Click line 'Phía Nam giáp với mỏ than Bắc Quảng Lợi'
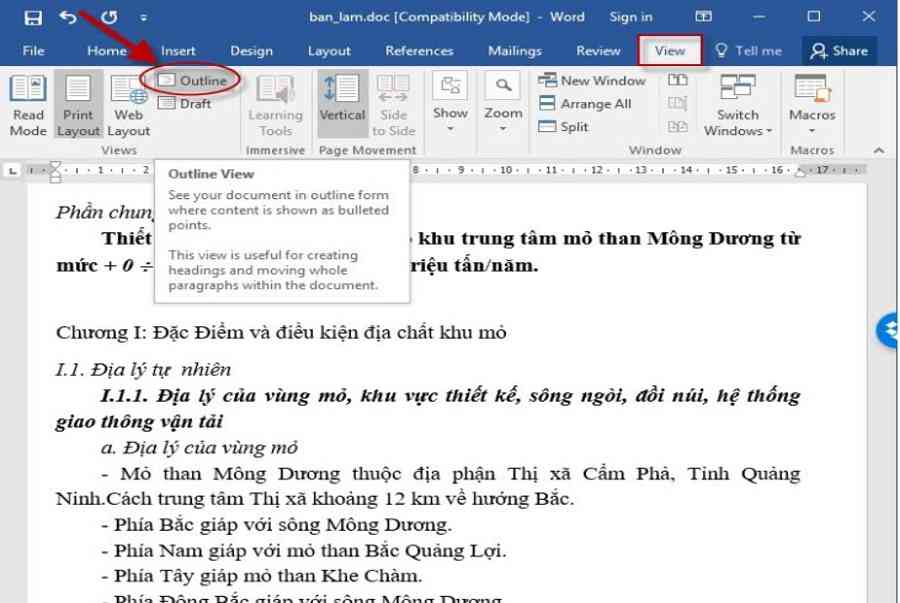 304,550
